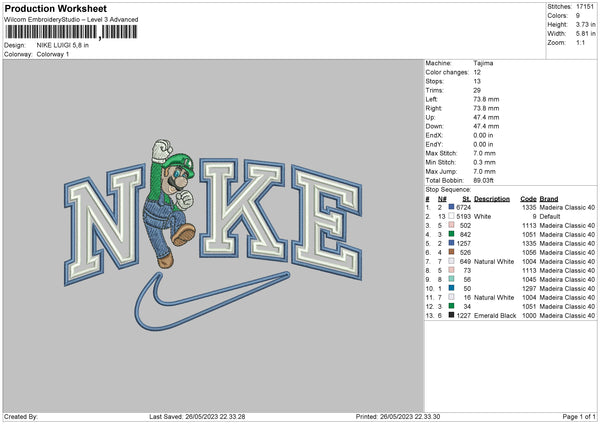Click the St. column header
Screen dimensions: 600x424
[466, 199]
